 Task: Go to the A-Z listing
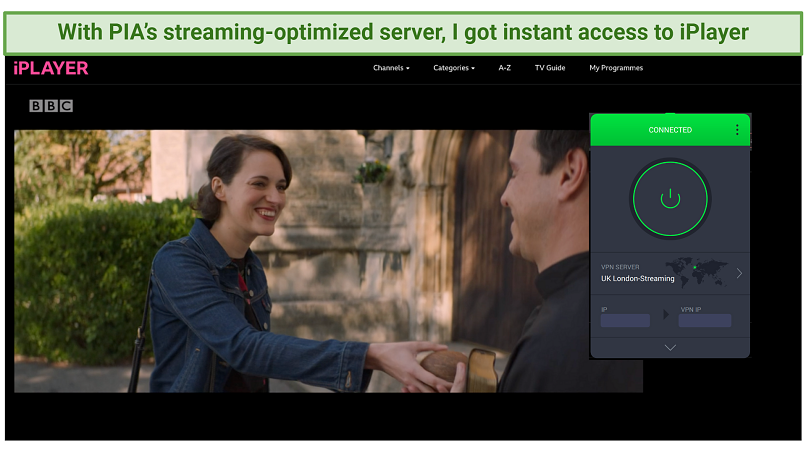coord(505,68)
